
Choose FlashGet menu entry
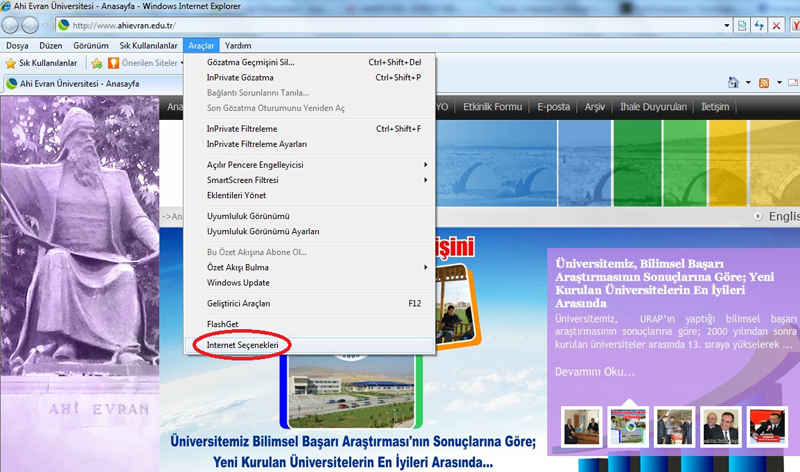point(310,324)
